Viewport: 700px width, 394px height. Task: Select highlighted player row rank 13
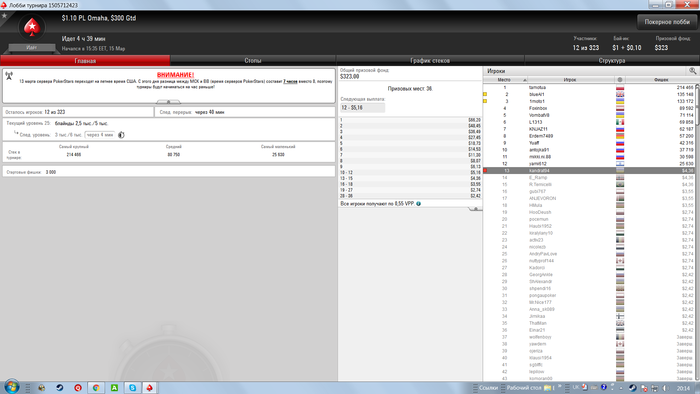pos(588,170)
